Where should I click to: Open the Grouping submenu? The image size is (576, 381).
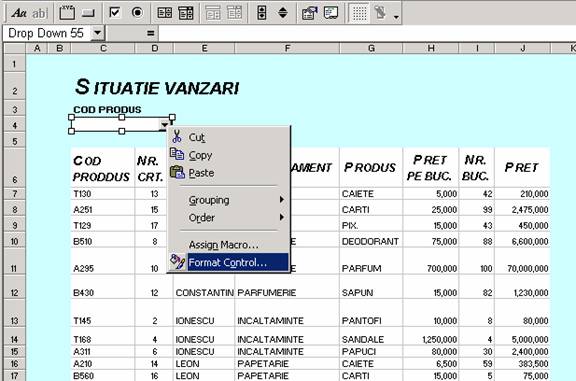point(228,200)
